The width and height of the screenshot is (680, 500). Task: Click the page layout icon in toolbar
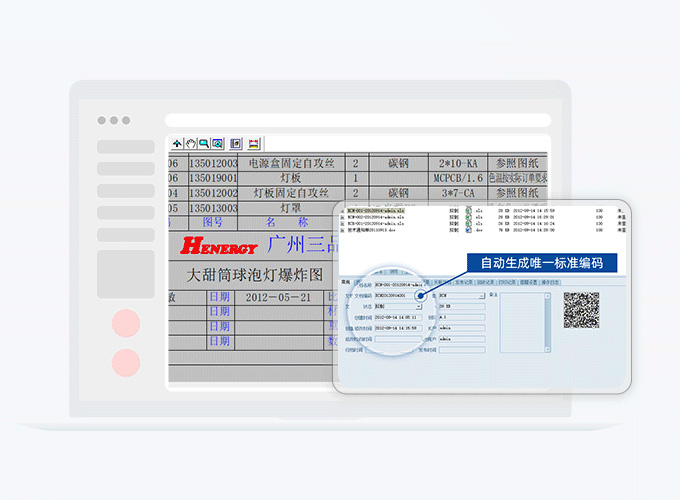[x=236, y=144]
